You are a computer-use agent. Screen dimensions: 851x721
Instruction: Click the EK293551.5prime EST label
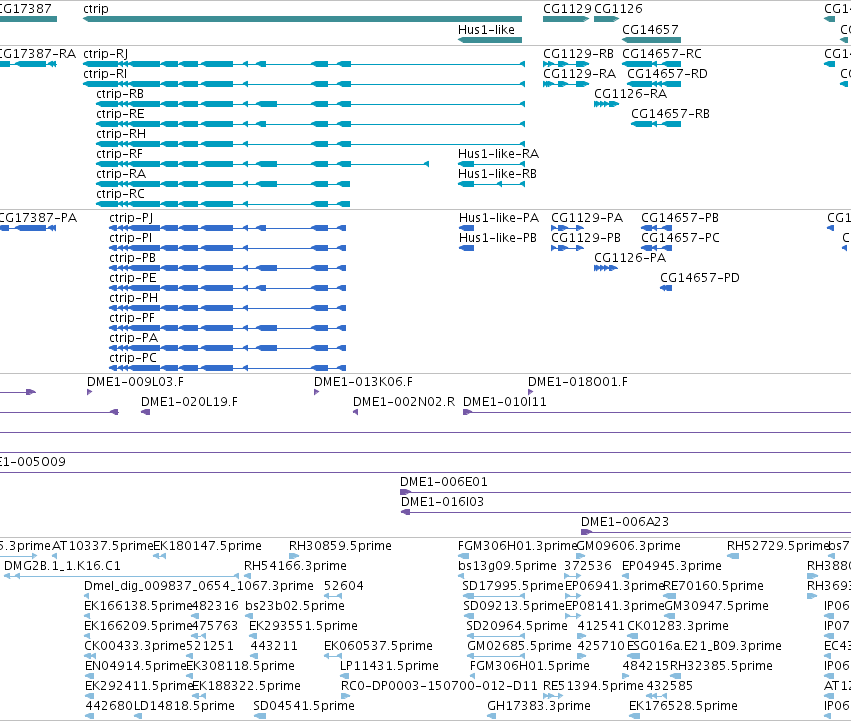tap(303, 627)
